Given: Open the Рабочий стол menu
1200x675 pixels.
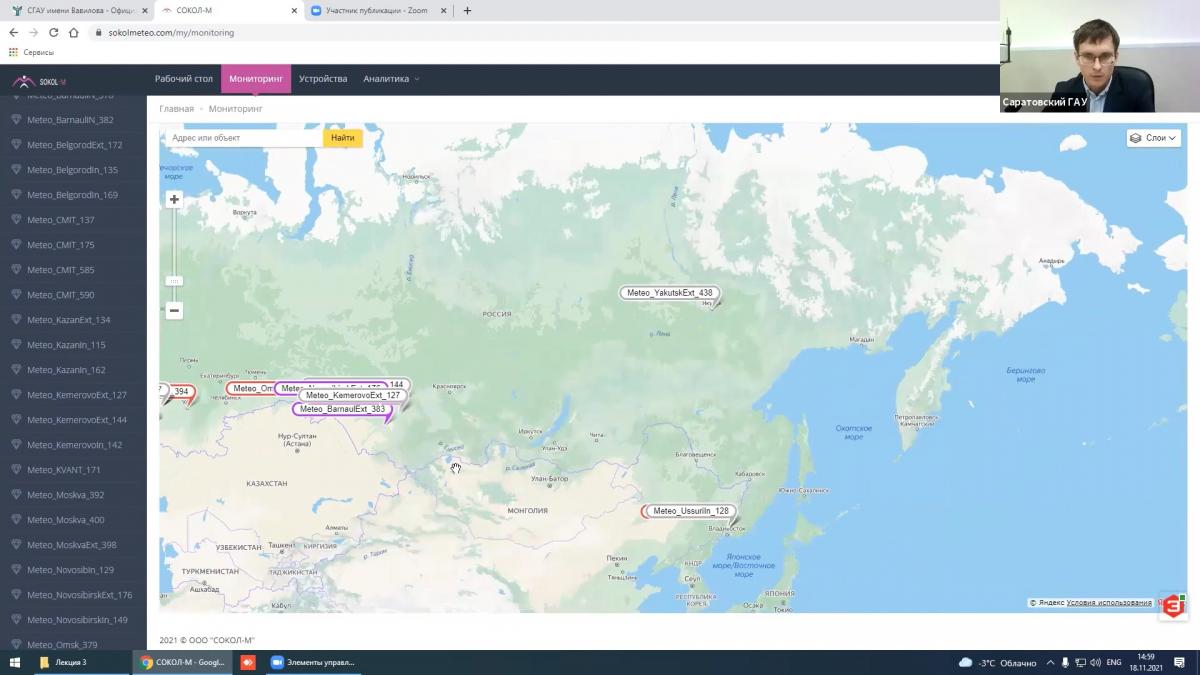Looking at the screenshot, I should tap(184, 79).
